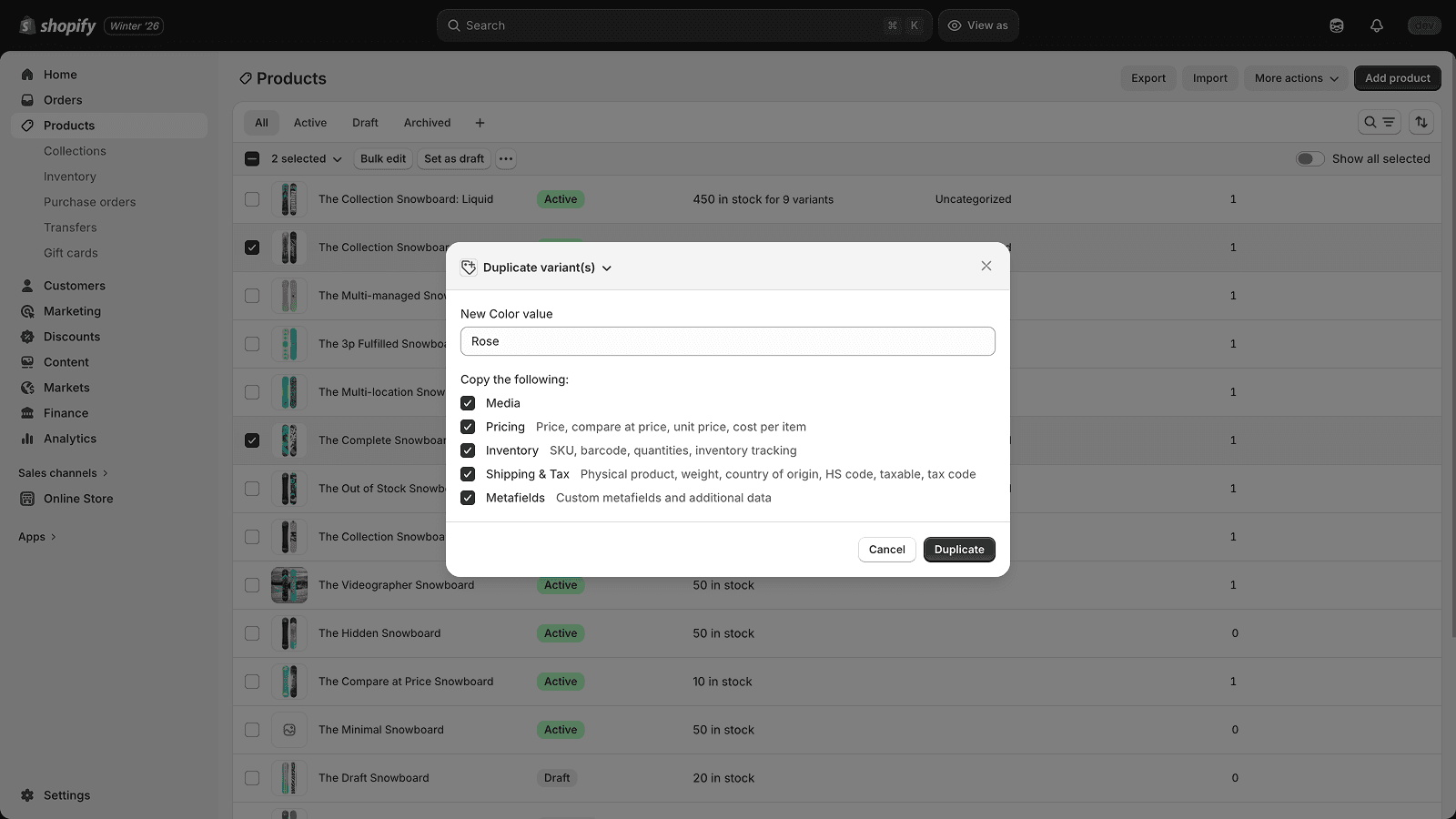Screen dimensions: 1456x819
Task: Switch to the Draft tab
Action: (x=365, y=122)
